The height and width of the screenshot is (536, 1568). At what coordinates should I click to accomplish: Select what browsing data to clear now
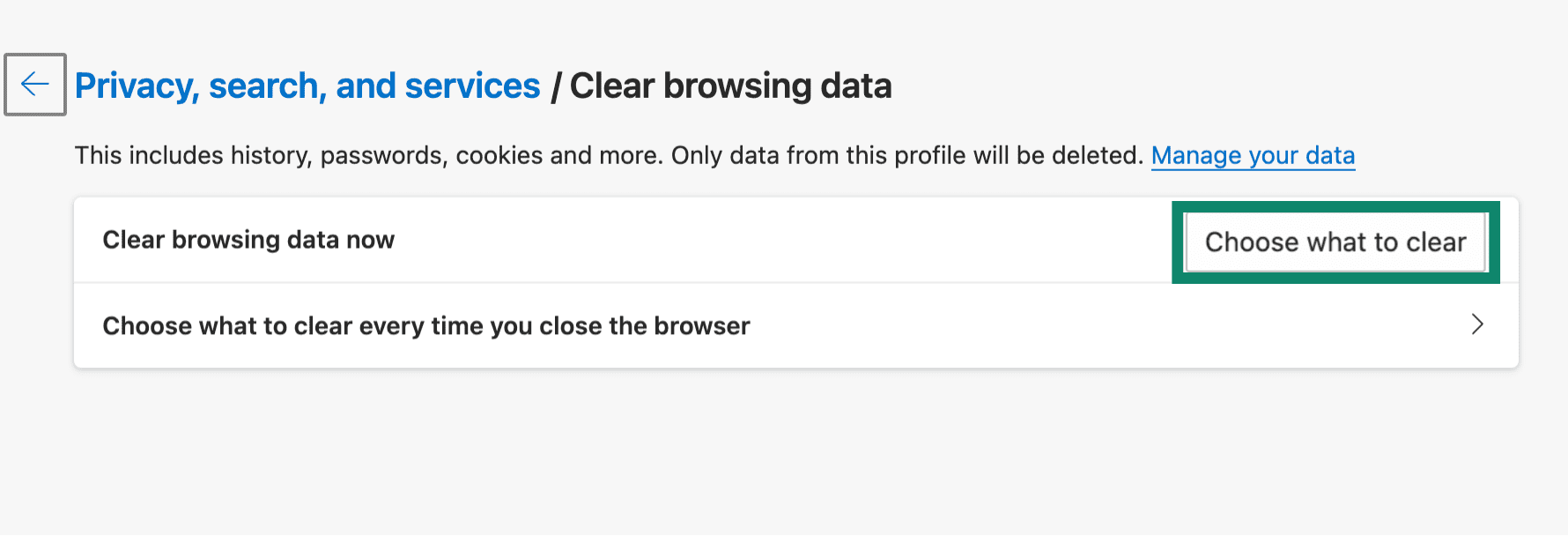click(1335, 242)
